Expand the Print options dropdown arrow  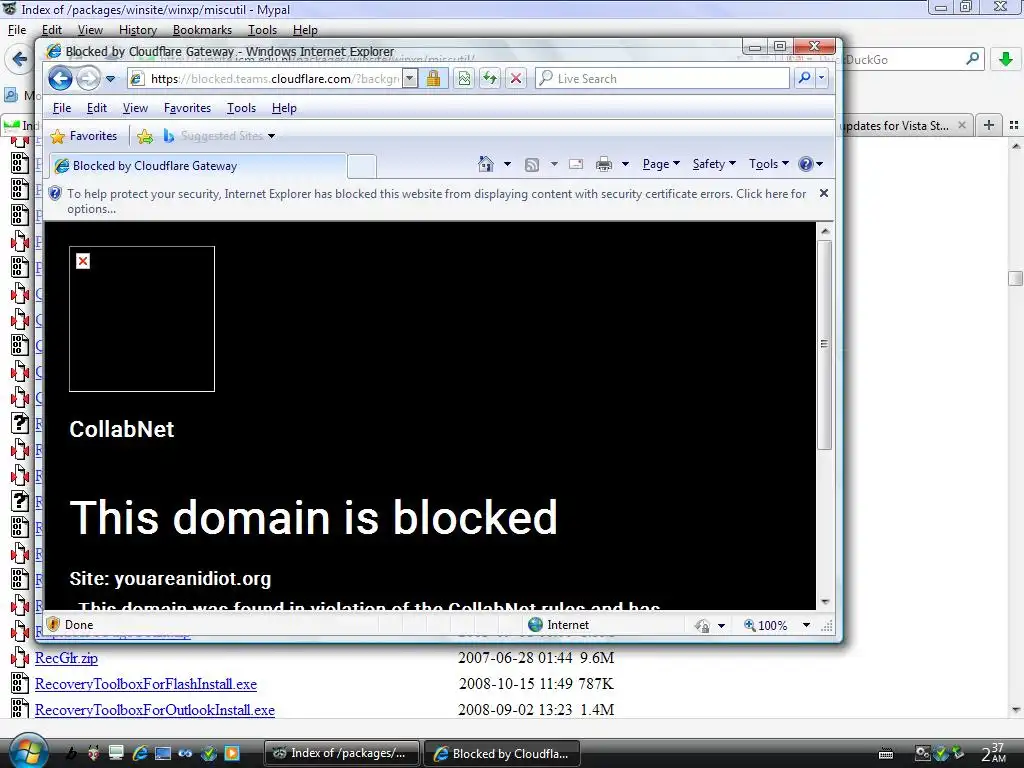(x=625, y=164)
